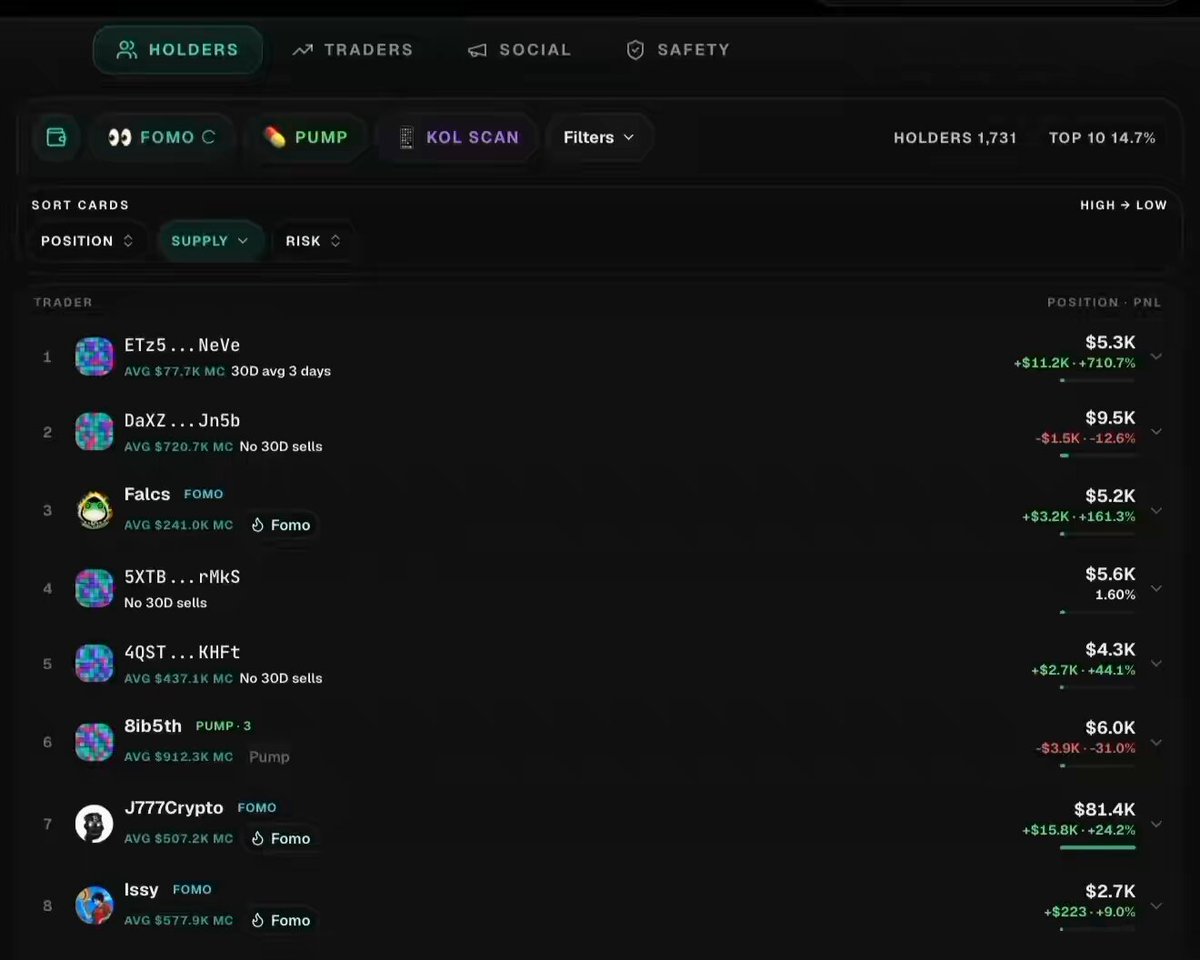Expand the Falcs row chevron
This screenshot has height=960, width=1200.
click(1156, 510)
